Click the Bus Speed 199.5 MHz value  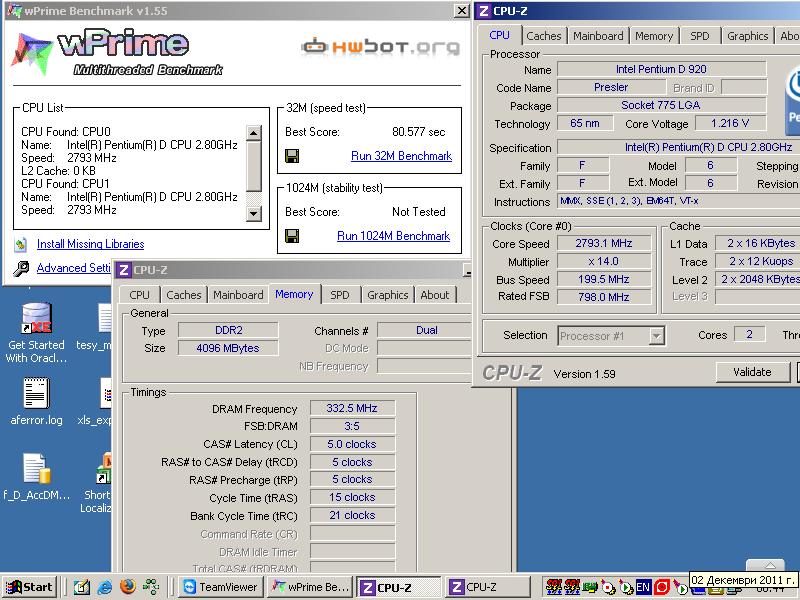(x=604, y=279)
